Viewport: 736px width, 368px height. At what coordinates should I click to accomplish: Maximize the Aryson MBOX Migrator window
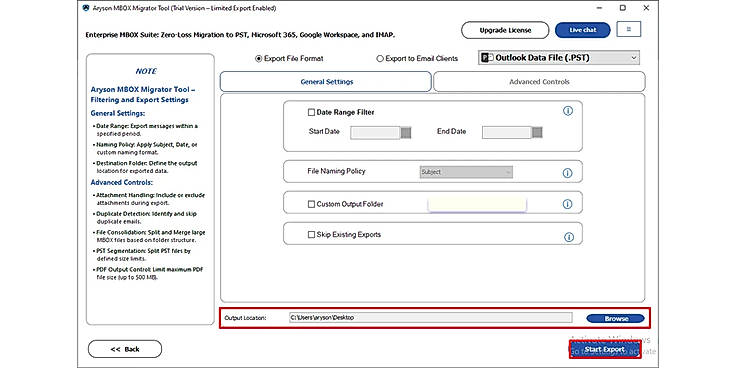tap(622, 8)
